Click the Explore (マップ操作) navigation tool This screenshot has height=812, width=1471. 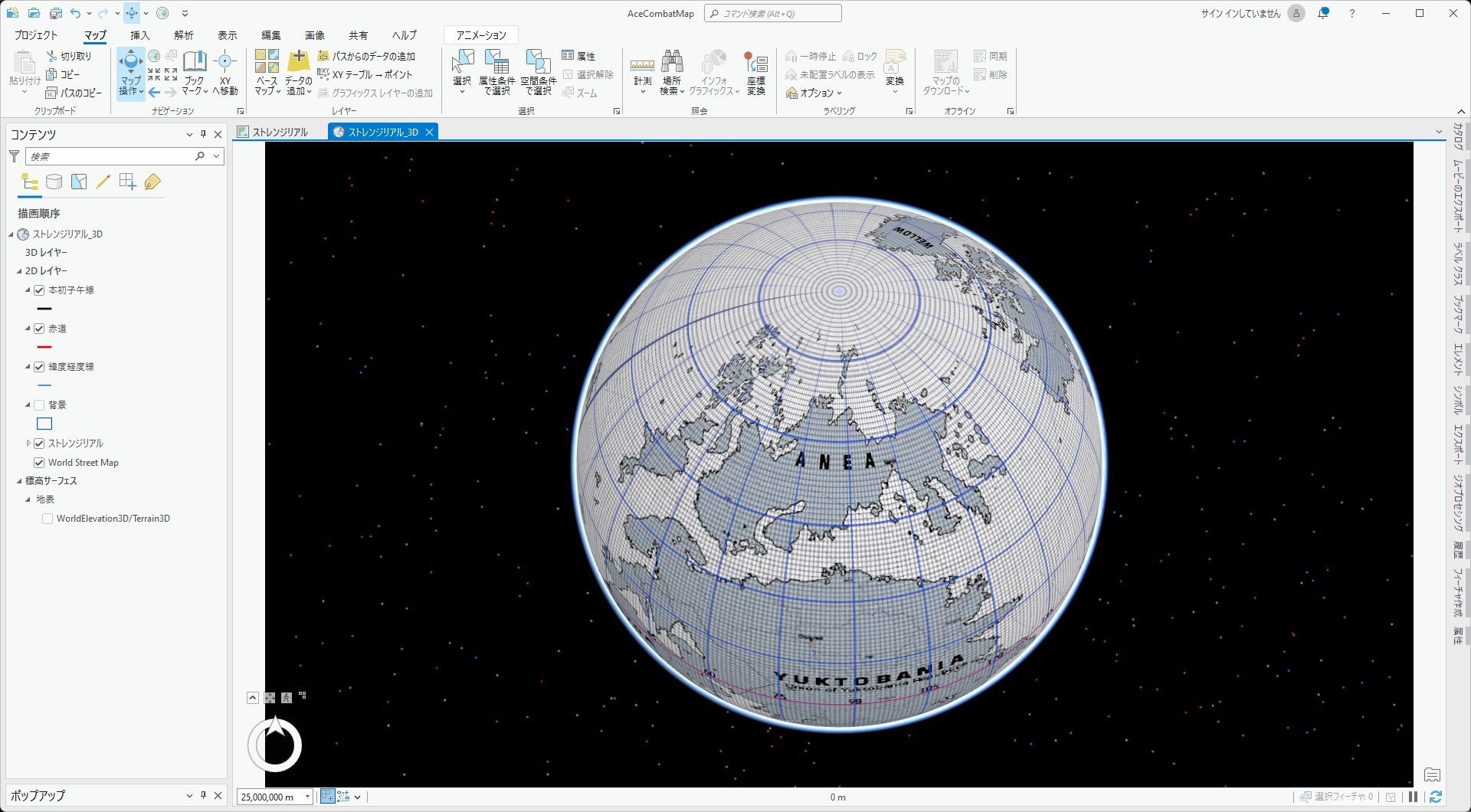tap(130, 63)
